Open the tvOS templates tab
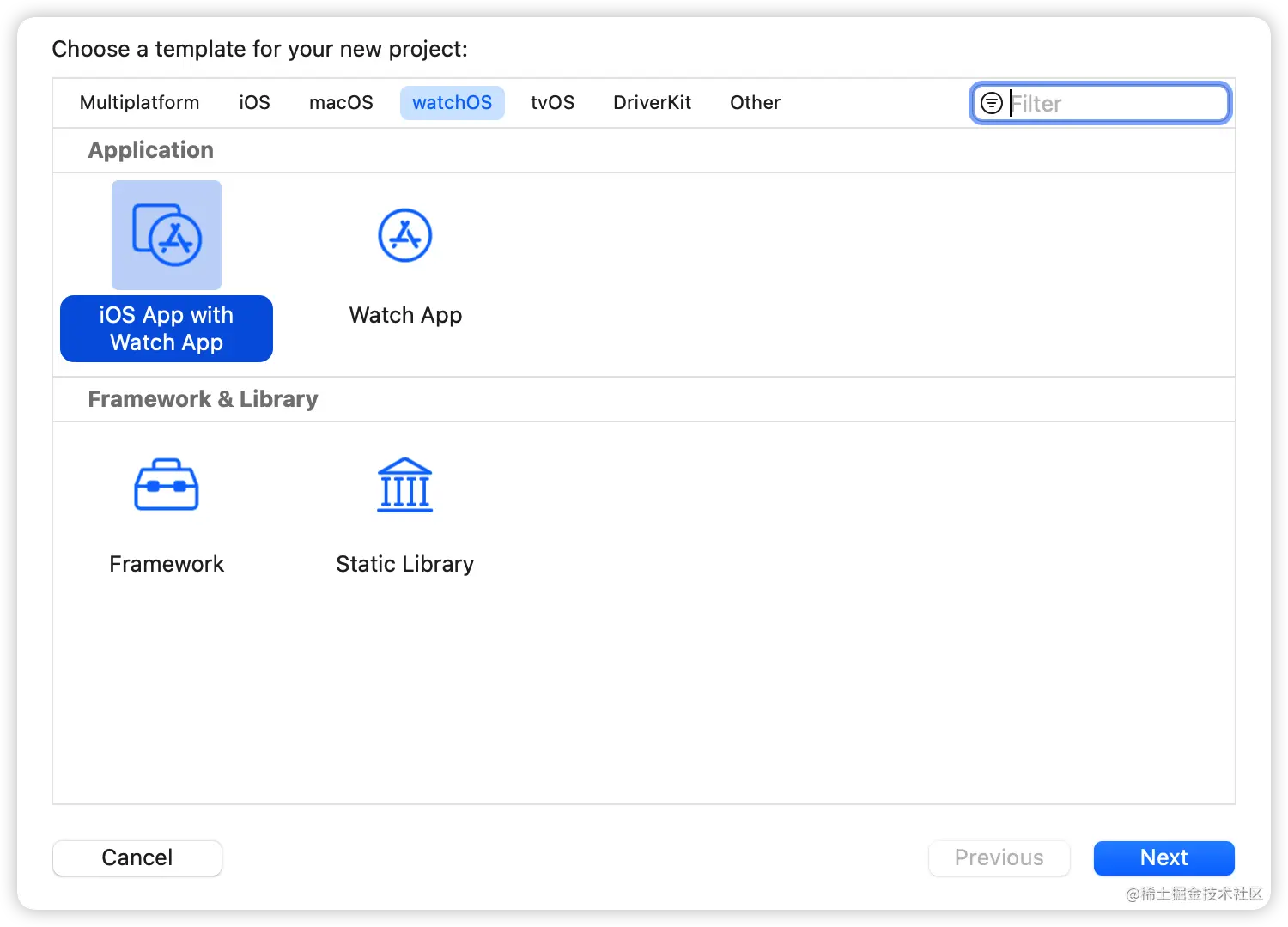Viewport: 1288px width, 927px height. click(x=552, y=102)
